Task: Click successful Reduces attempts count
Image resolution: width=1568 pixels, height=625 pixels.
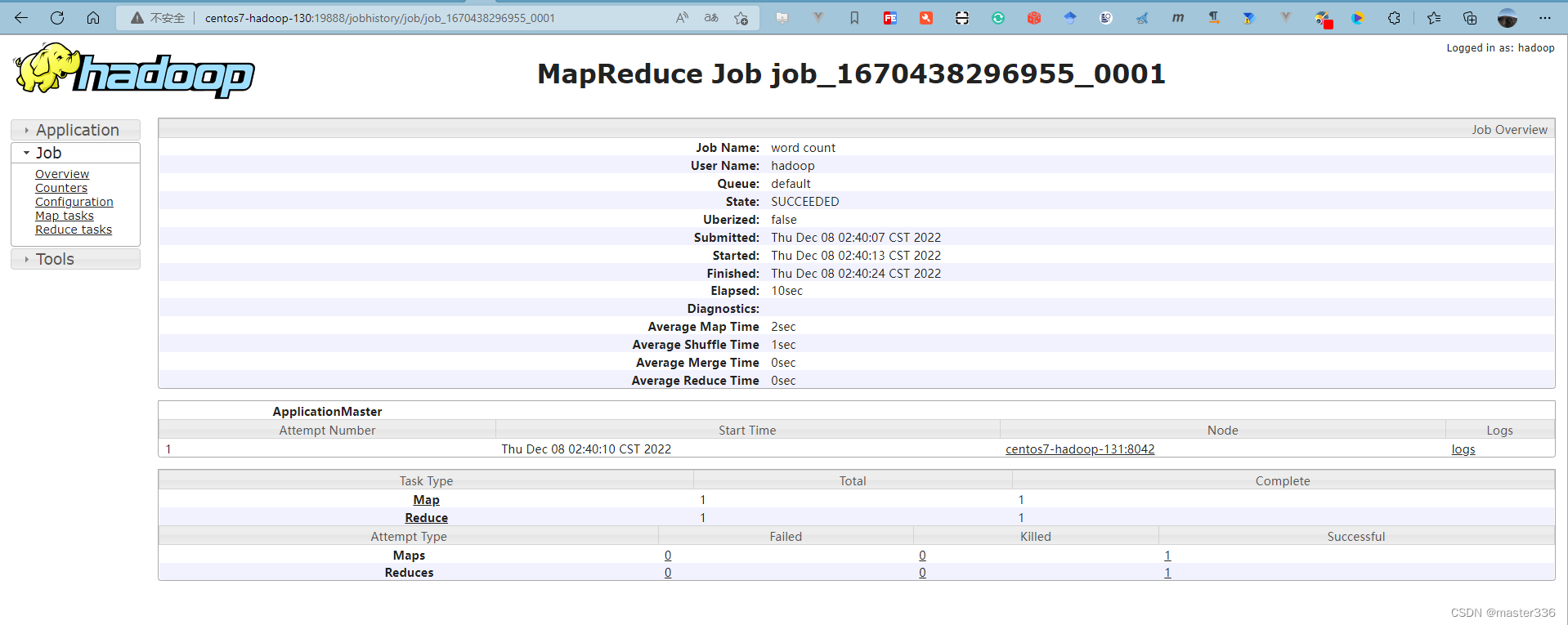Action: (x=1167, y=573)
